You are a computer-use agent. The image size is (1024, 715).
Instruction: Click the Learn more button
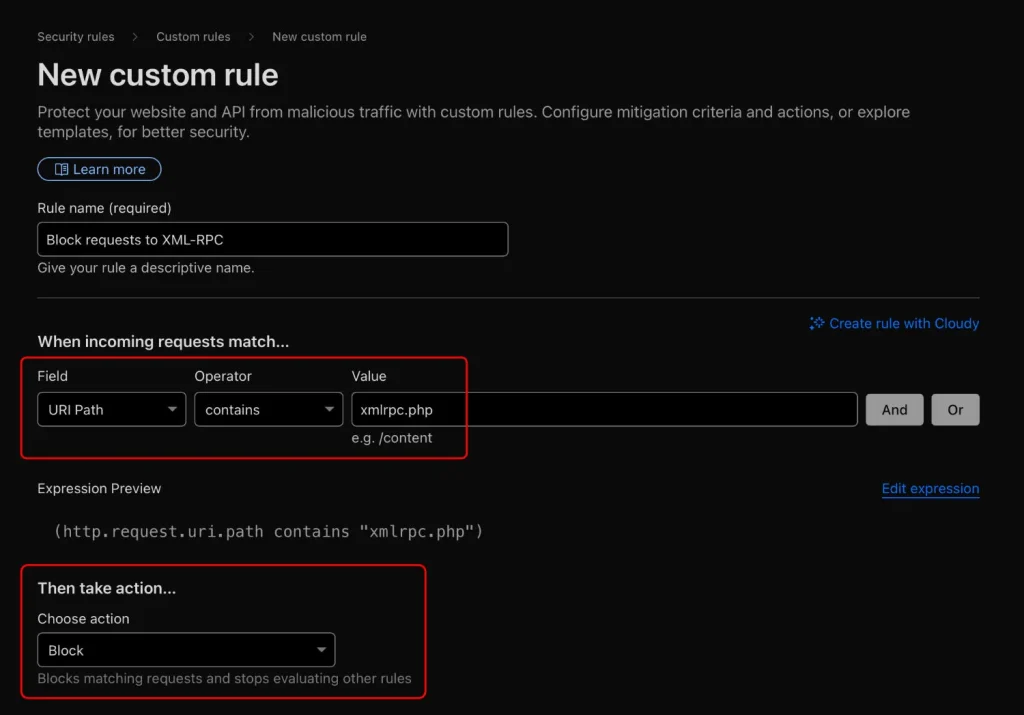(x=99, y=169)
